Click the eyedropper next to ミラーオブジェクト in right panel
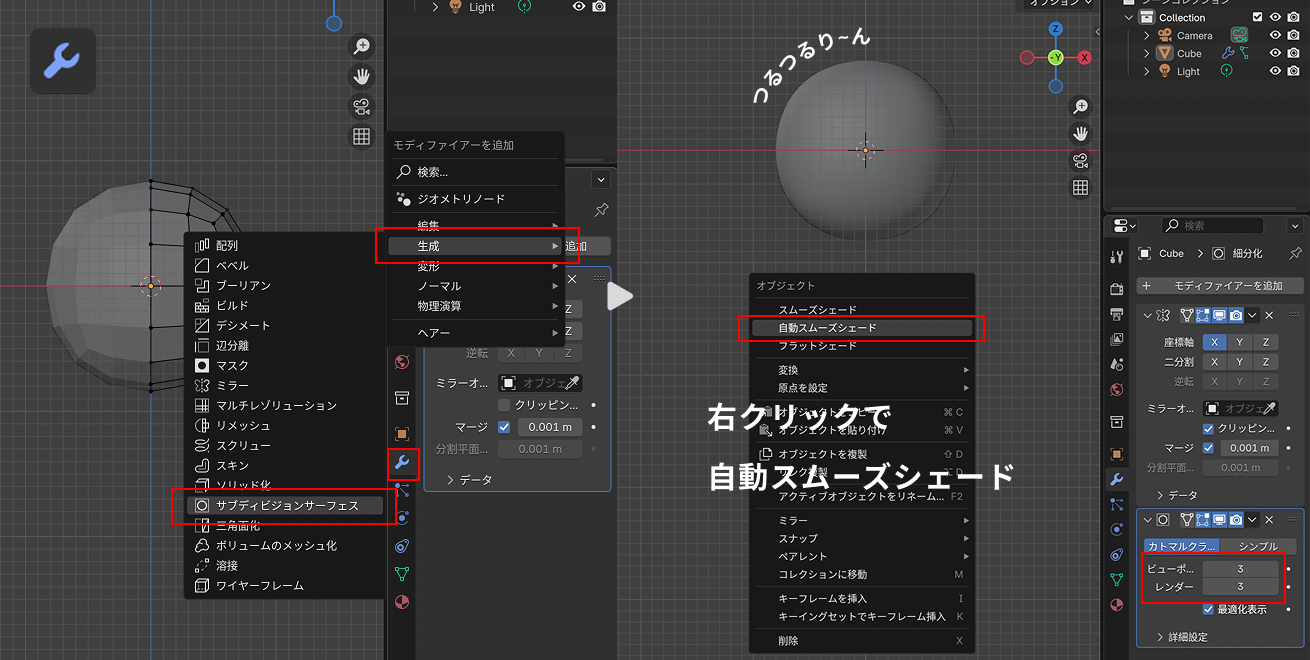1310x660 pixels. pyautogui.click(x=1271, y=408)
